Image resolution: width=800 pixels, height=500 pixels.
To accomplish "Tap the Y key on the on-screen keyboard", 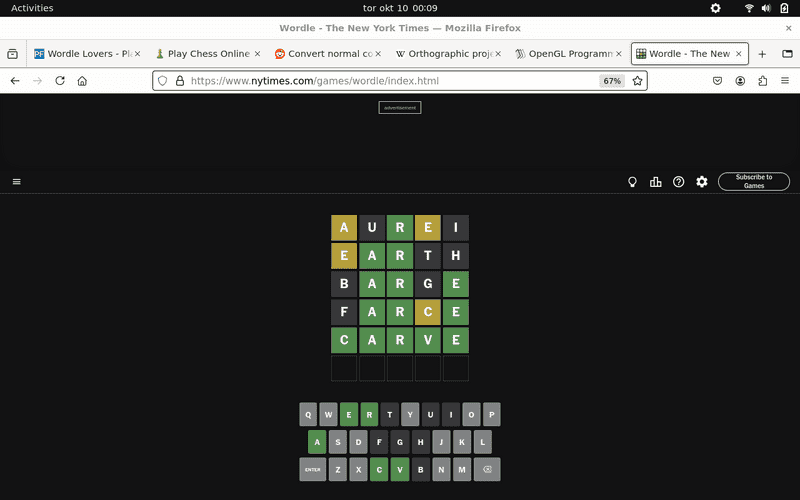I will tap(410, 414).
